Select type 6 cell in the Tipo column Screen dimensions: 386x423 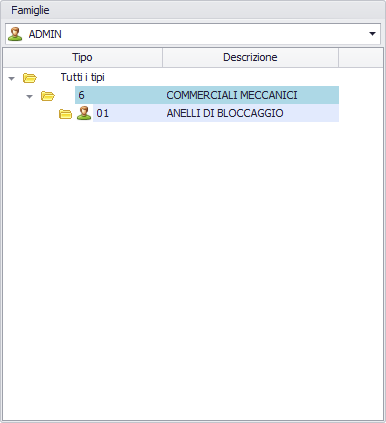119,95
